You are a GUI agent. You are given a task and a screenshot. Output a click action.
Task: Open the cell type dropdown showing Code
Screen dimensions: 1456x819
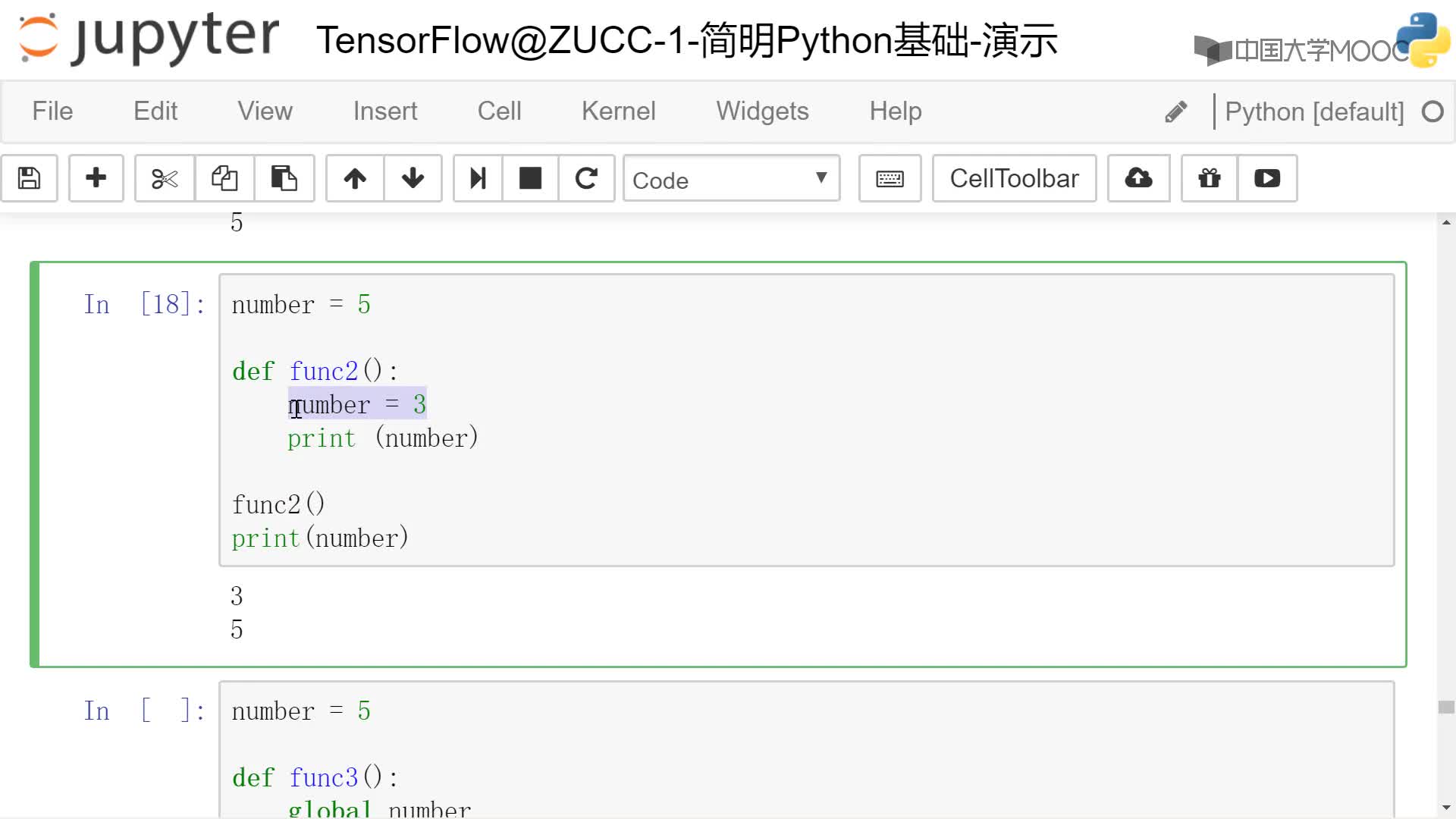(731, 179)
